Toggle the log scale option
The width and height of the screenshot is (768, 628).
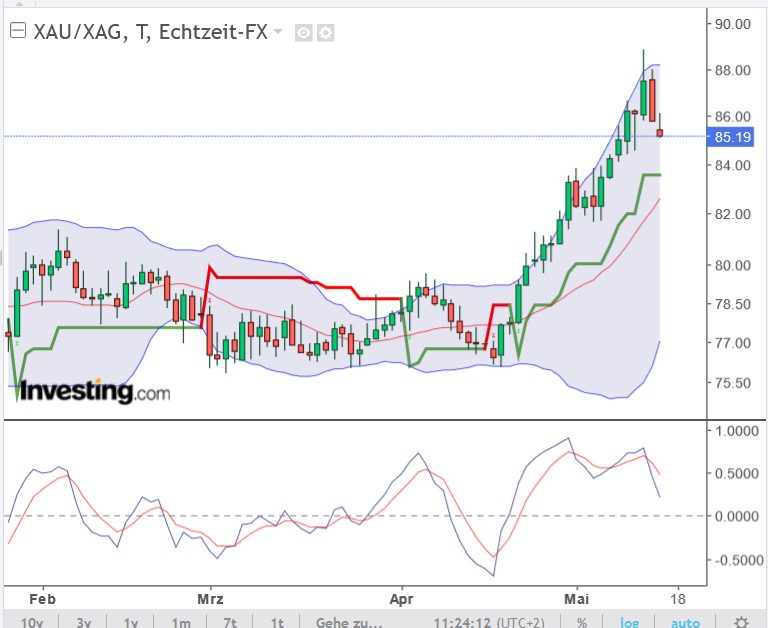pyautogui.click(x=629, y=623)
